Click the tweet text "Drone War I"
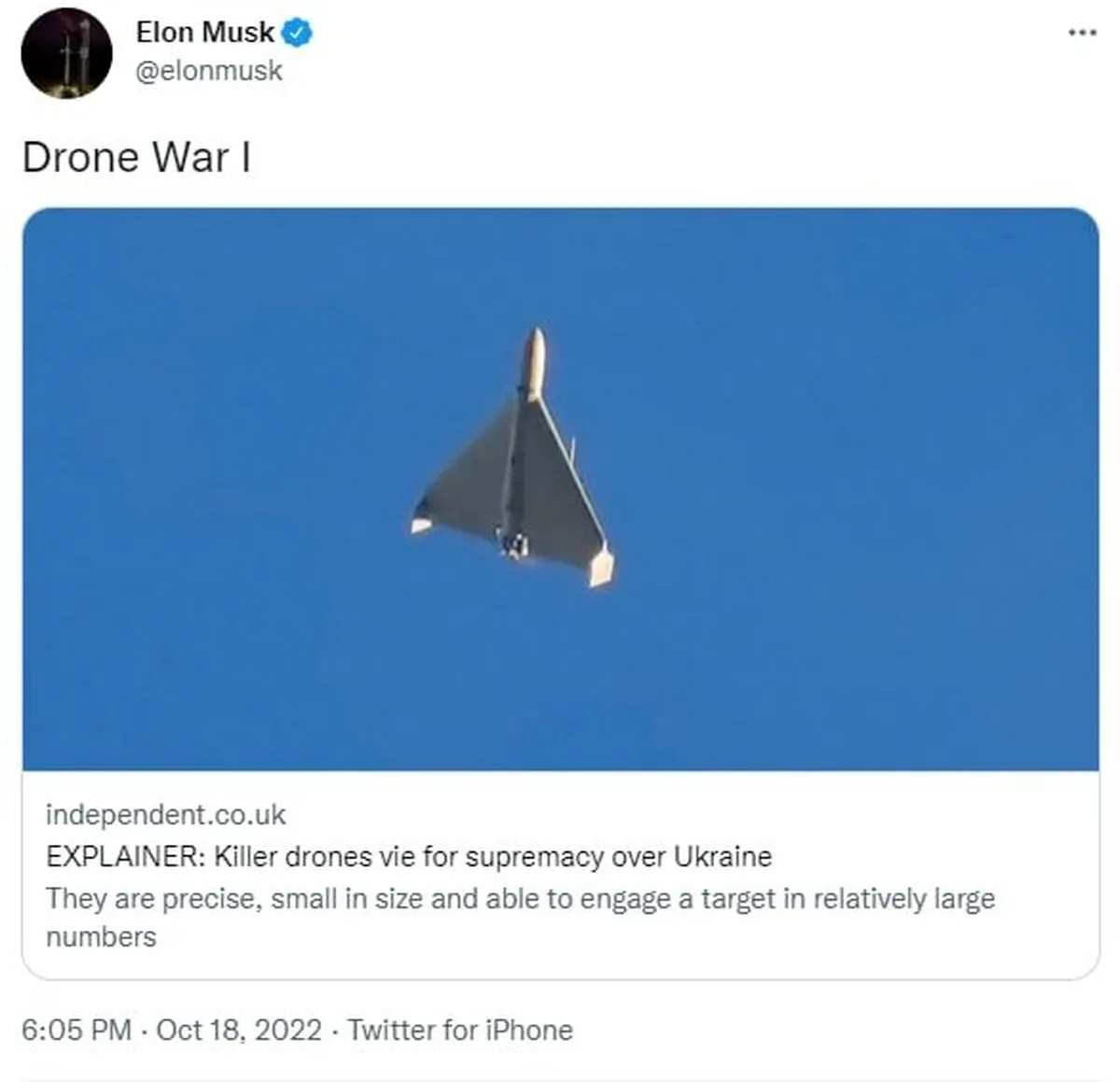1120x1082 pixels. click(136, 157)
